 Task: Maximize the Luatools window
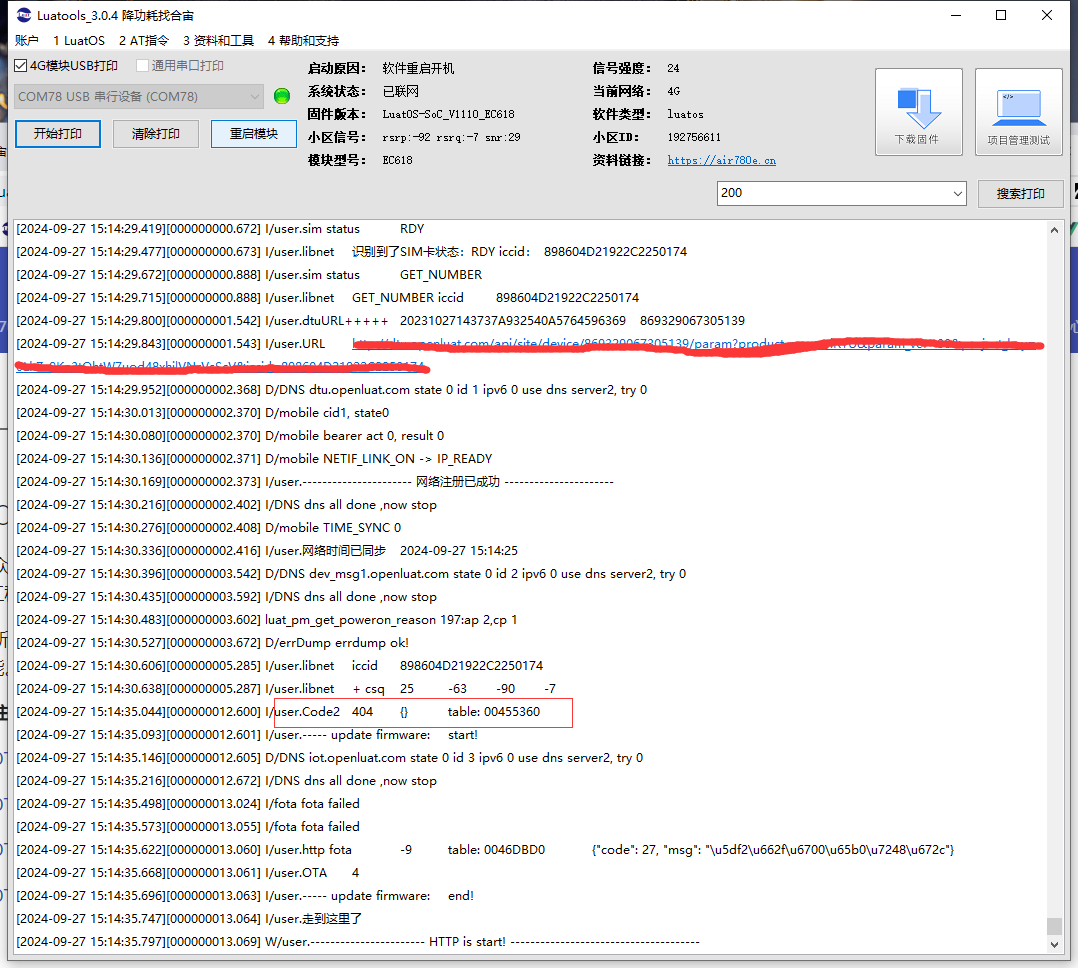[1001, 15]
